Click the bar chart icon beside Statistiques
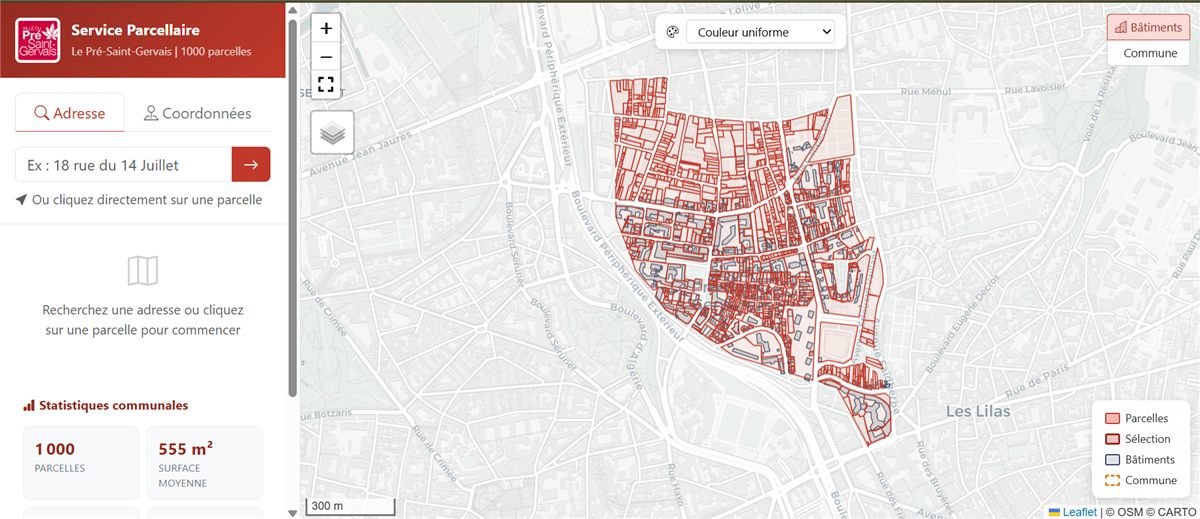The width and height of the screenshot is (1200, 519). (x=28, y=405)
